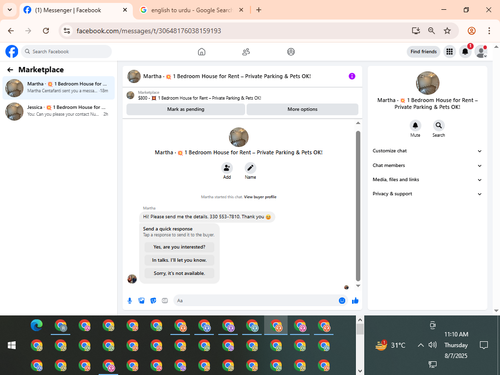Click Find friends button
This screenshot has height=375, width=500.
pos(423,52)
